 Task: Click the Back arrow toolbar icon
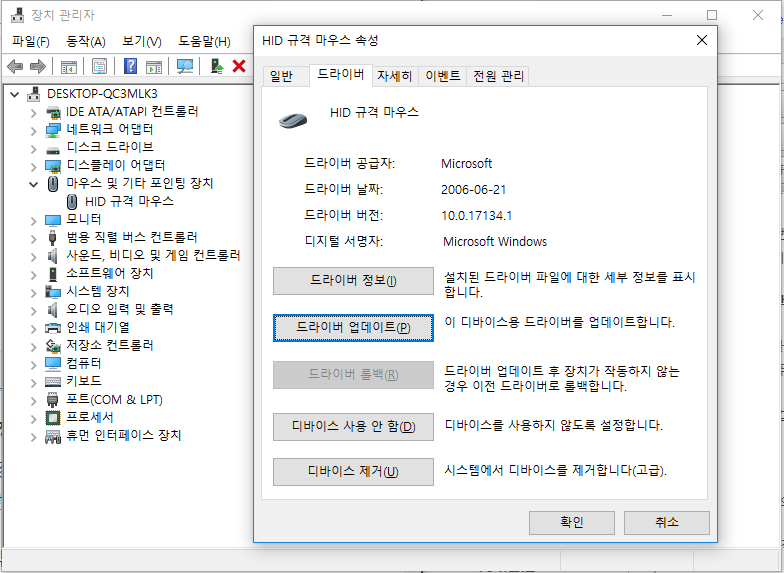[16, 66]
